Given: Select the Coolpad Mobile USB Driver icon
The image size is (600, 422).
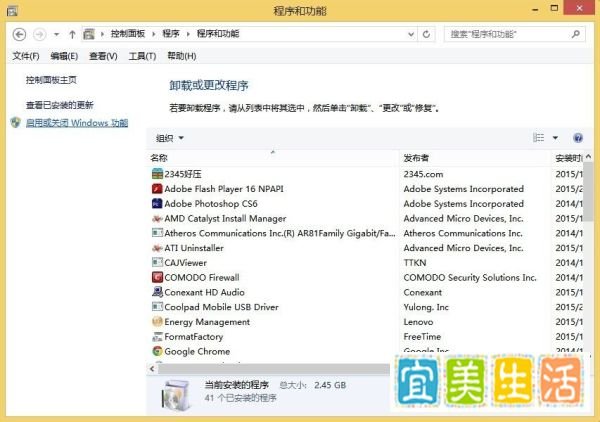Looking at the screenshot, I should coord(157,307).
